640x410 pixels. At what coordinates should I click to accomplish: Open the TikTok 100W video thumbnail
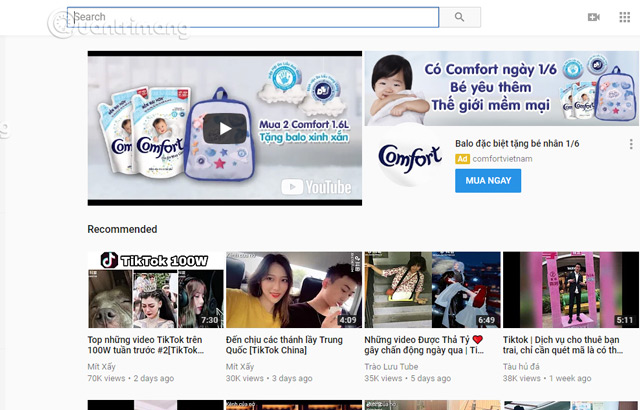pos(154,290)
